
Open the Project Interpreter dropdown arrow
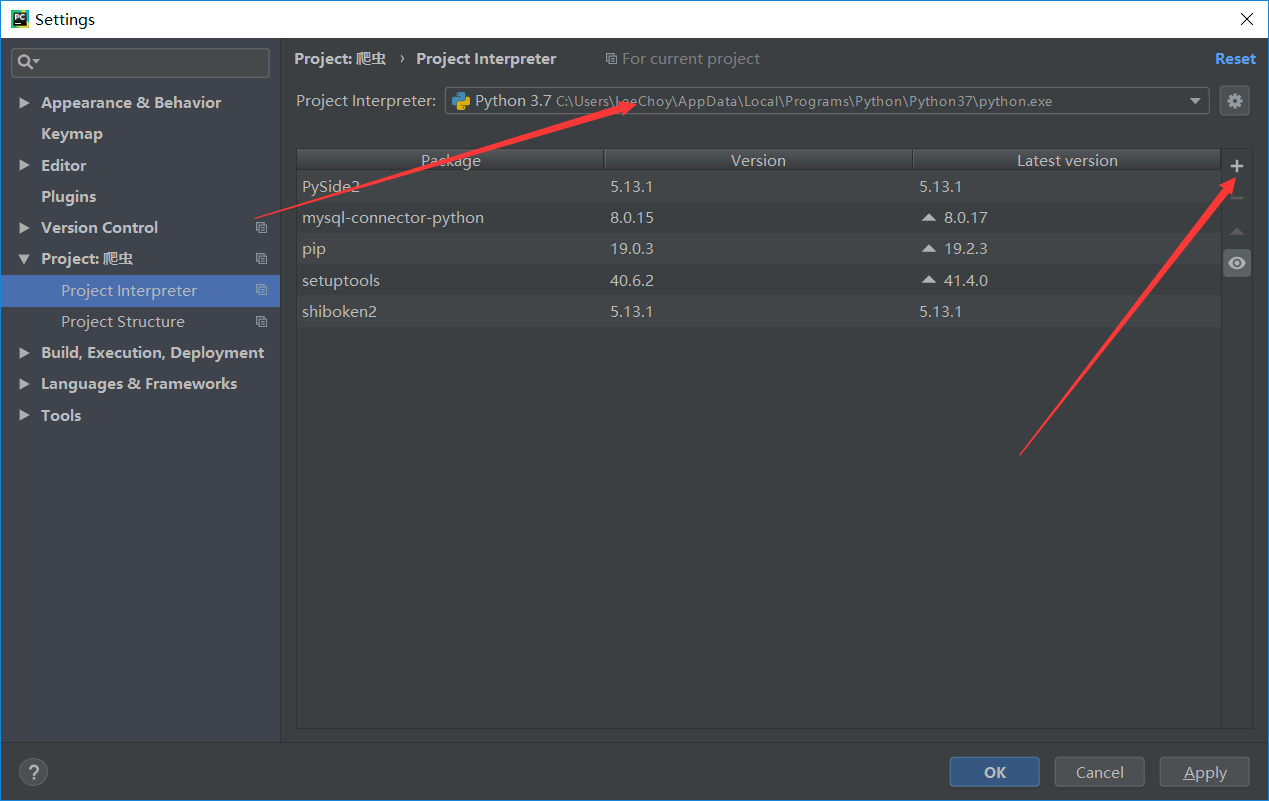(x=1195, y=101)
